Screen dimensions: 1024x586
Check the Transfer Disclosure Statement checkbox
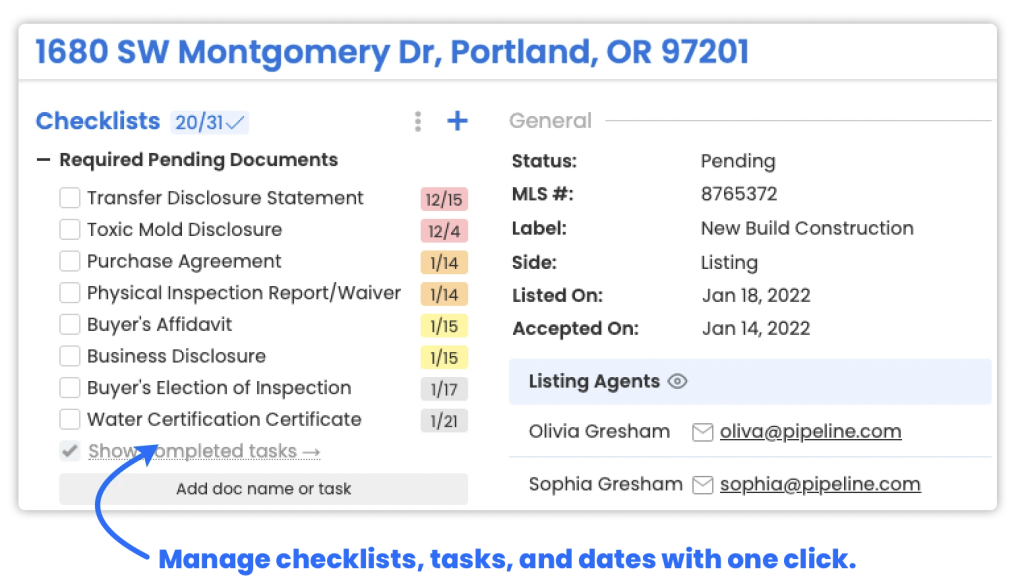click(x=70, y=198)
